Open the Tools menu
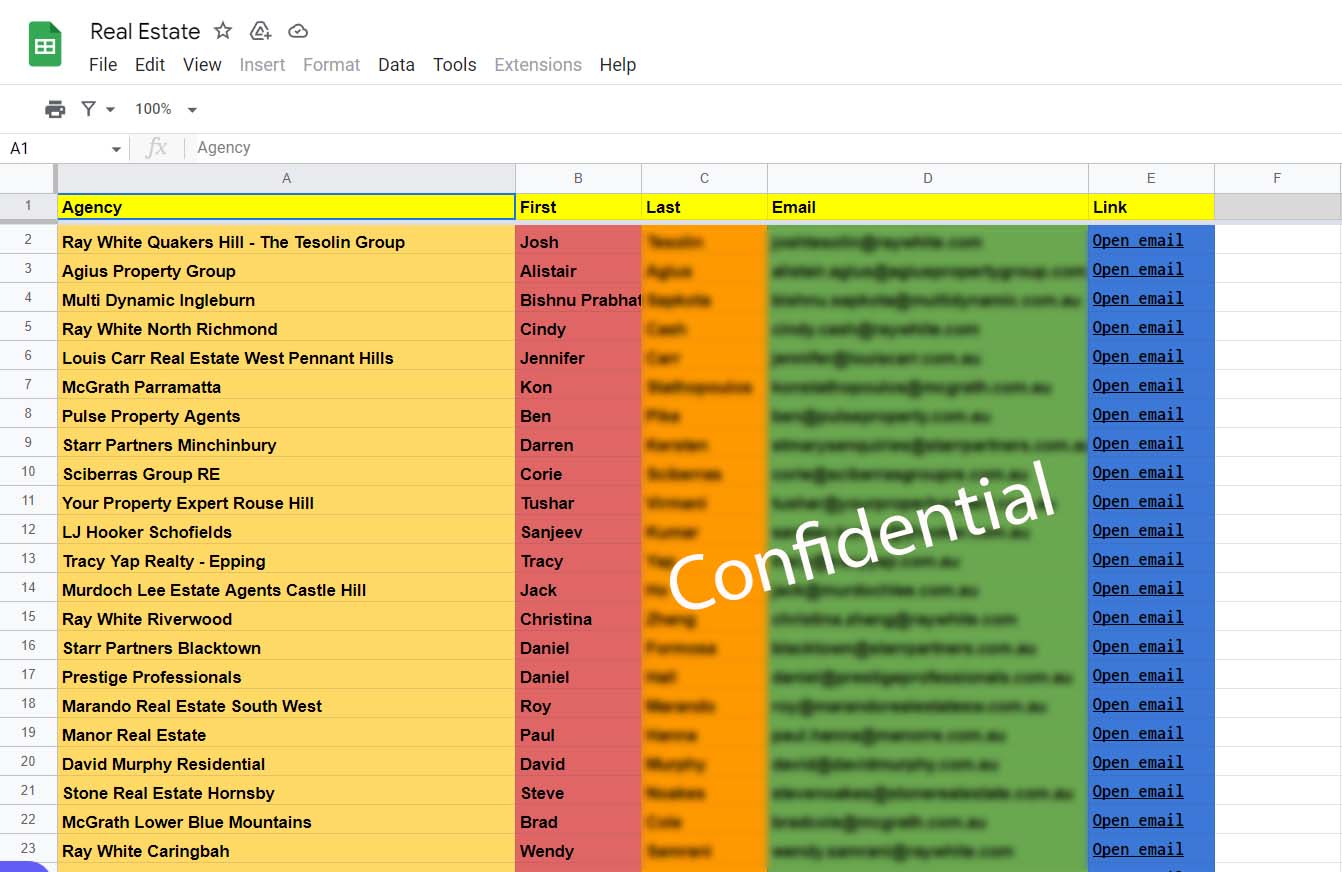The width and height of the screenshot is (1342, 872). click(454, 65)
